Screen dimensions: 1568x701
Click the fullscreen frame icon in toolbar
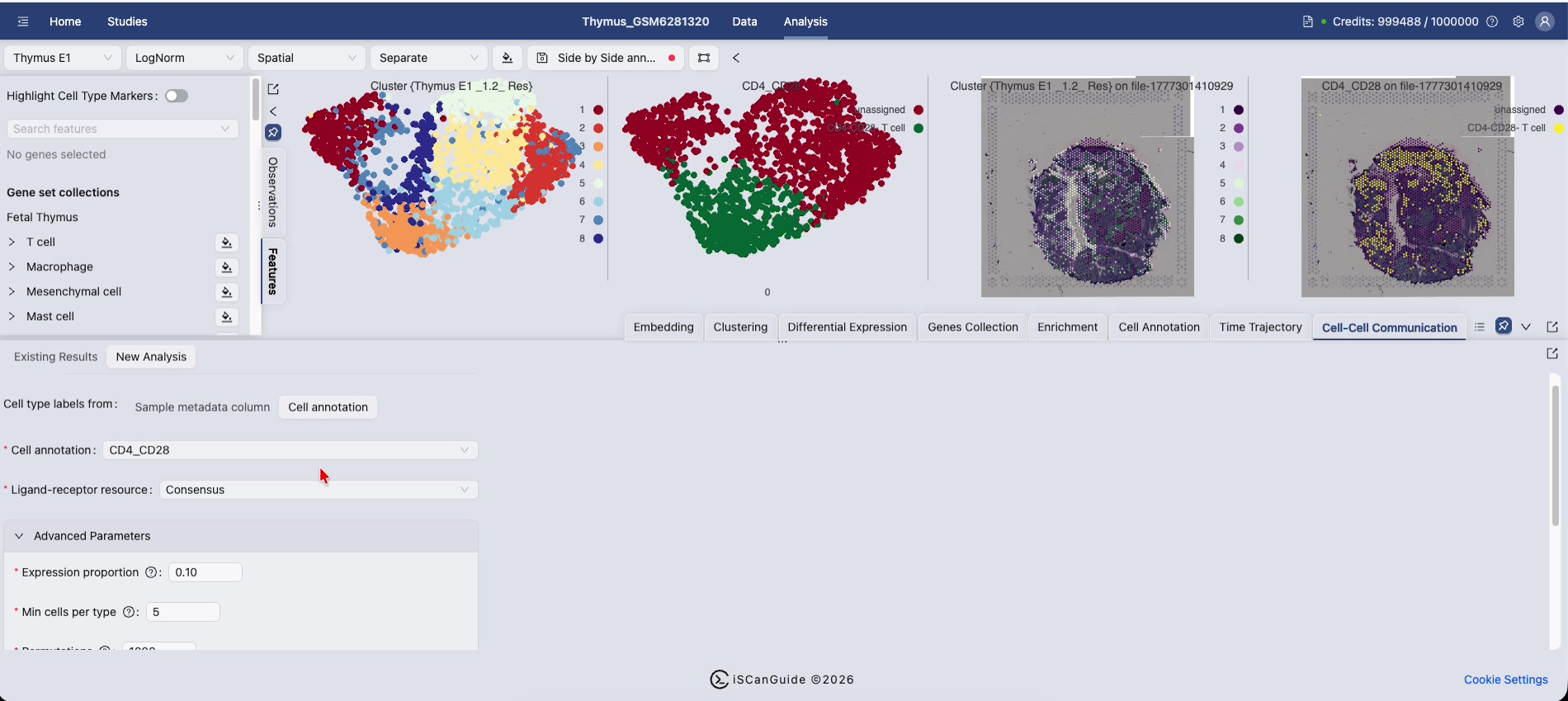click(704, 58)
